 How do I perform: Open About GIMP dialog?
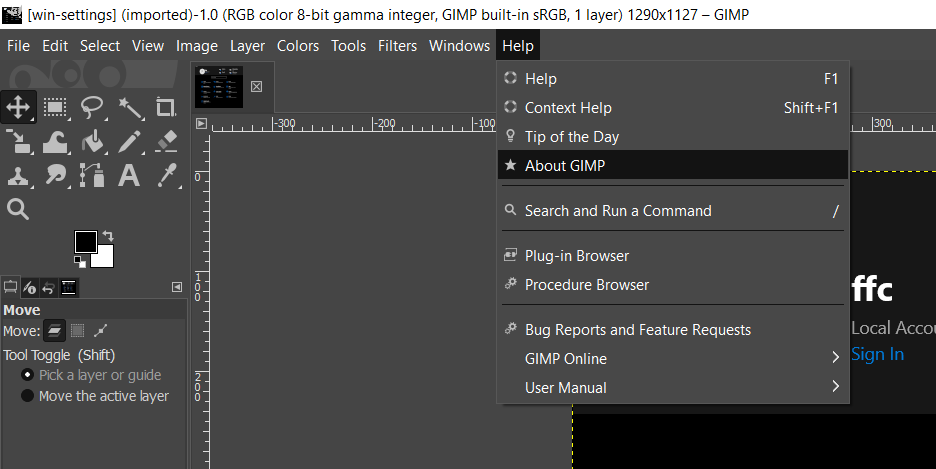pos(673,165)
